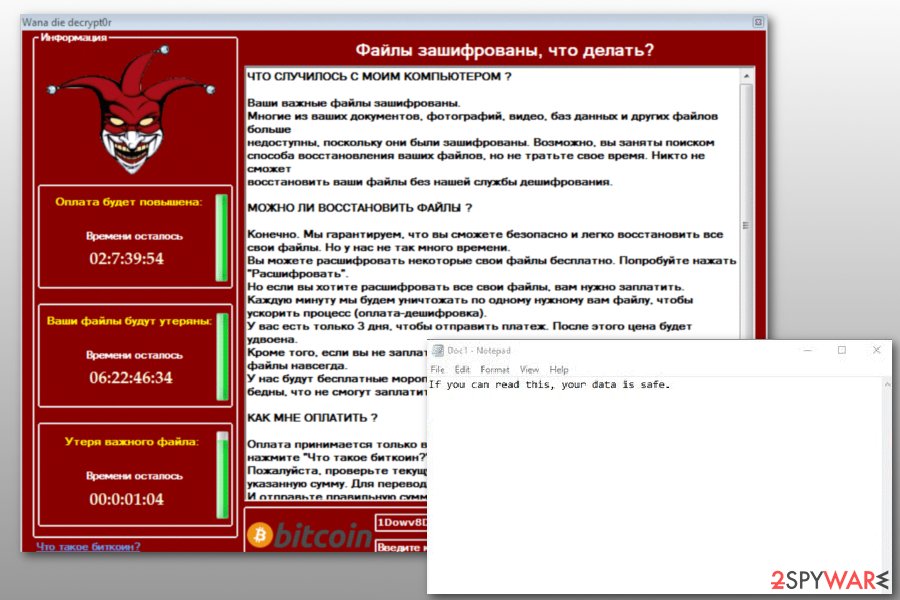Click the Notepad scrollbar up arrow
Viewport: 900px width, 600px height.
pos(887,384)
